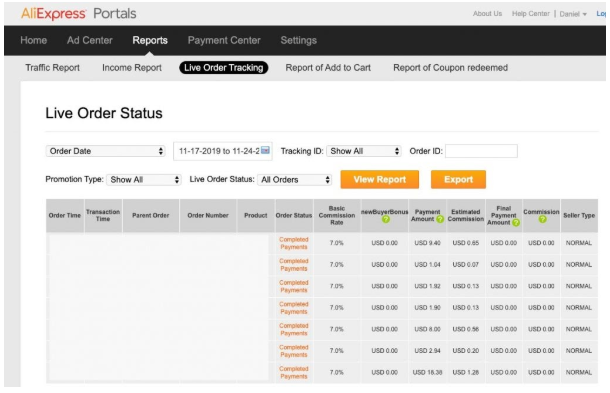Click the USD 8.00 payment amount cell

click(427, 329)
